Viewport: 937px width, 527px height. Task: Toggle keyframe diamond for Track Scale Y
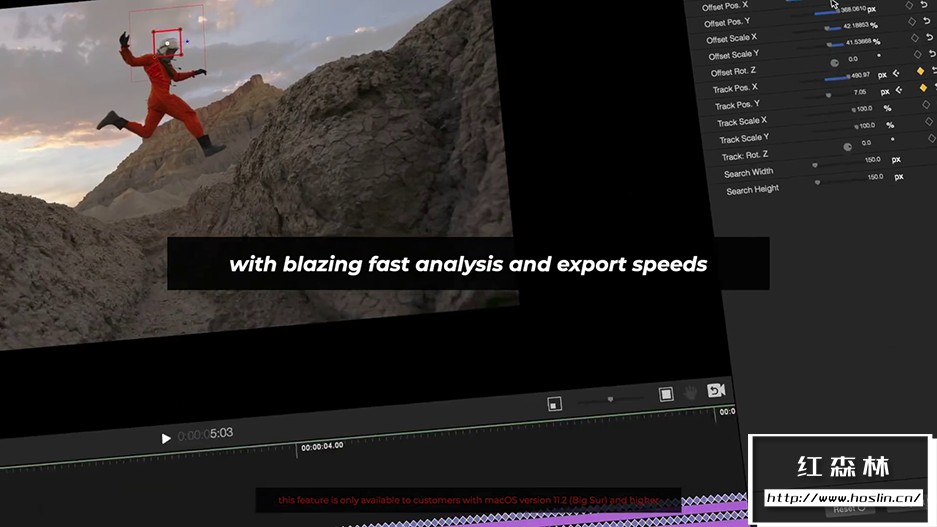[x=929, y=121]
